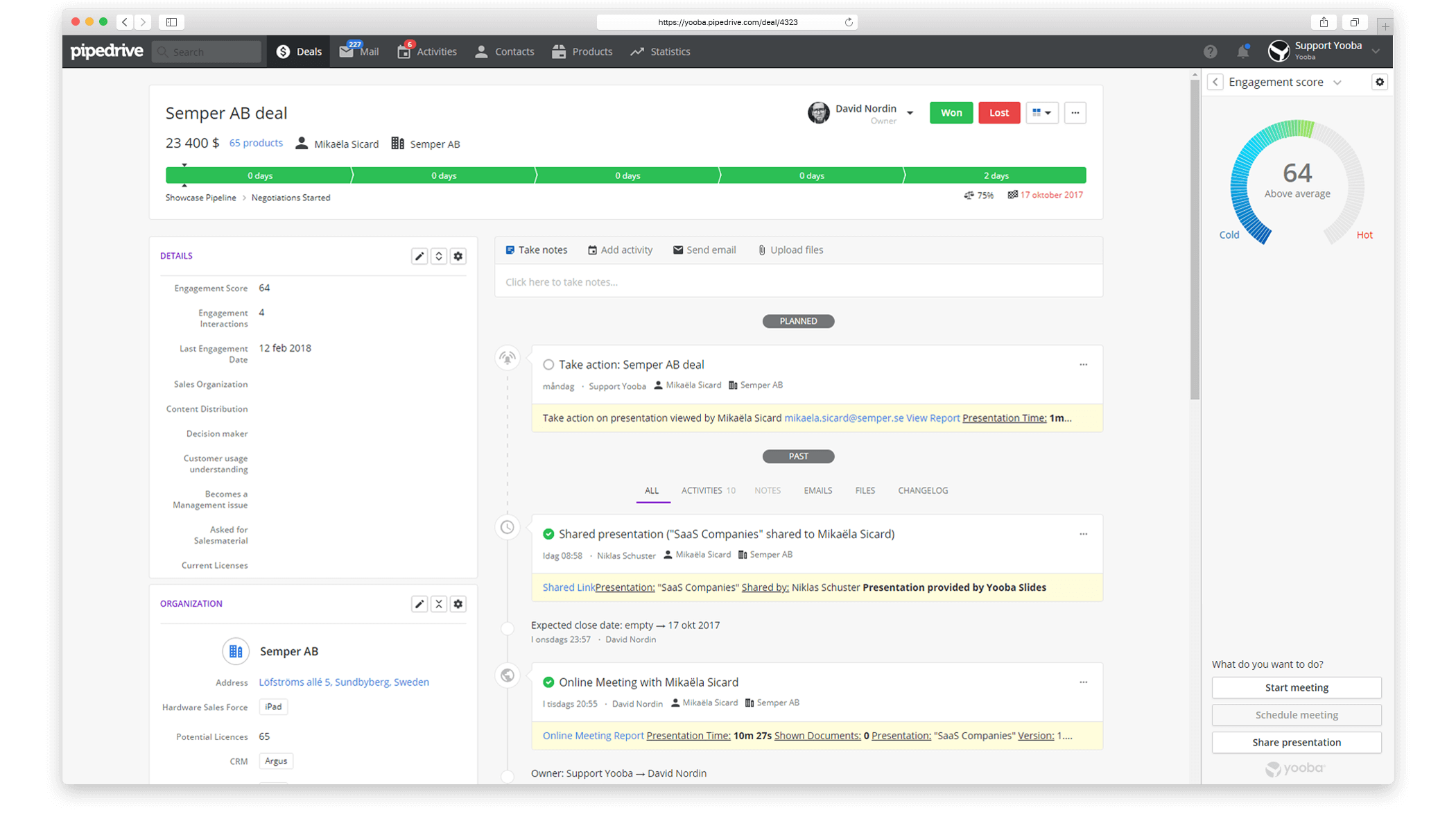Click Schedule meeting button
Screen dimensions: 1456x819
1297,715
